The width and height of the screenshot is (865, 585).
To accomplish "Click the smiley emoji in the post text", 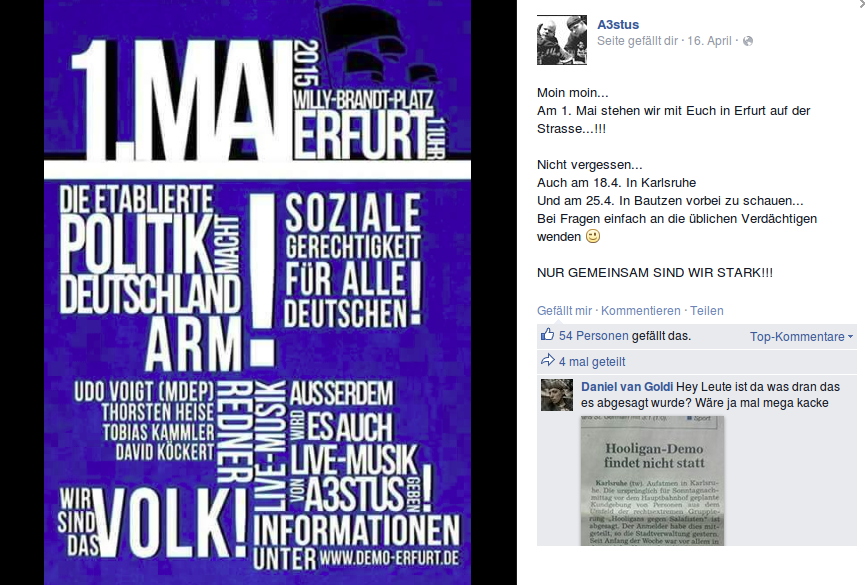I will tap(592, 237).
